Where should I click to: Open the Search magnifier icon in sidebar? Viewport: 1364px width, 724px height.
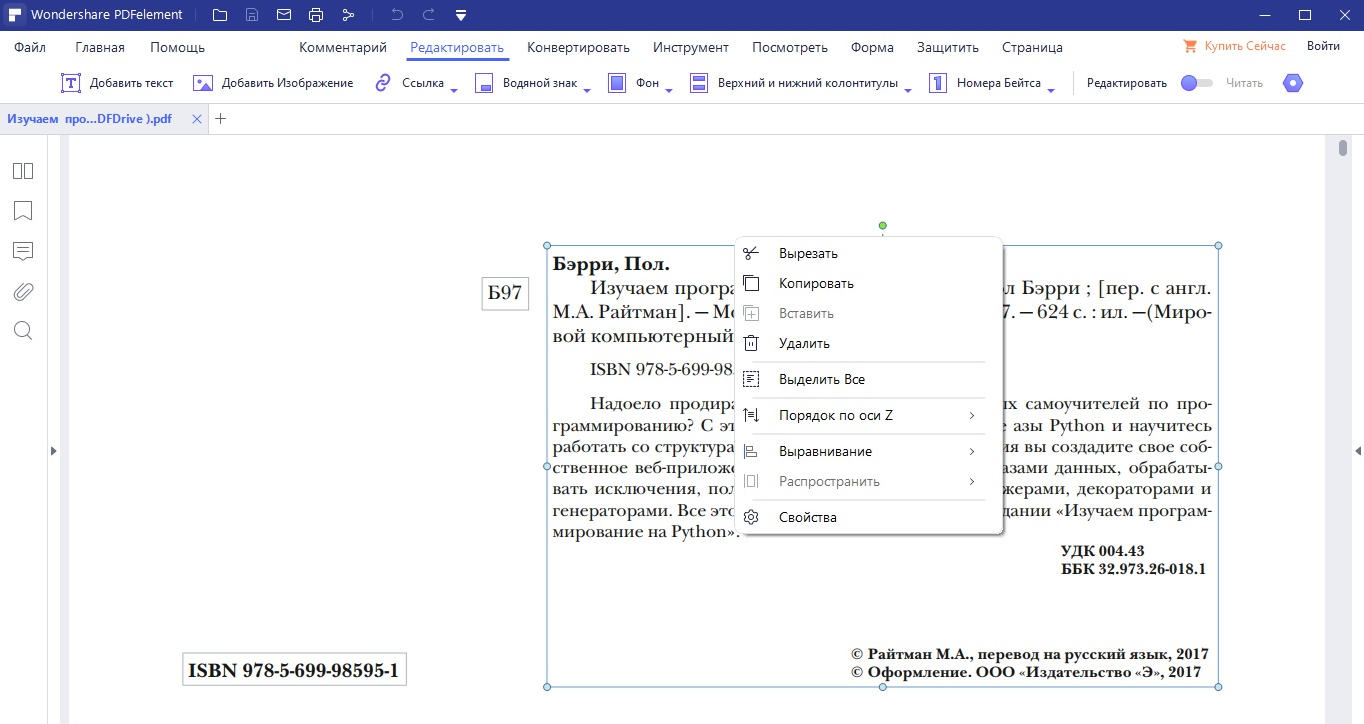pyautogui.click(x=23, y=331)
